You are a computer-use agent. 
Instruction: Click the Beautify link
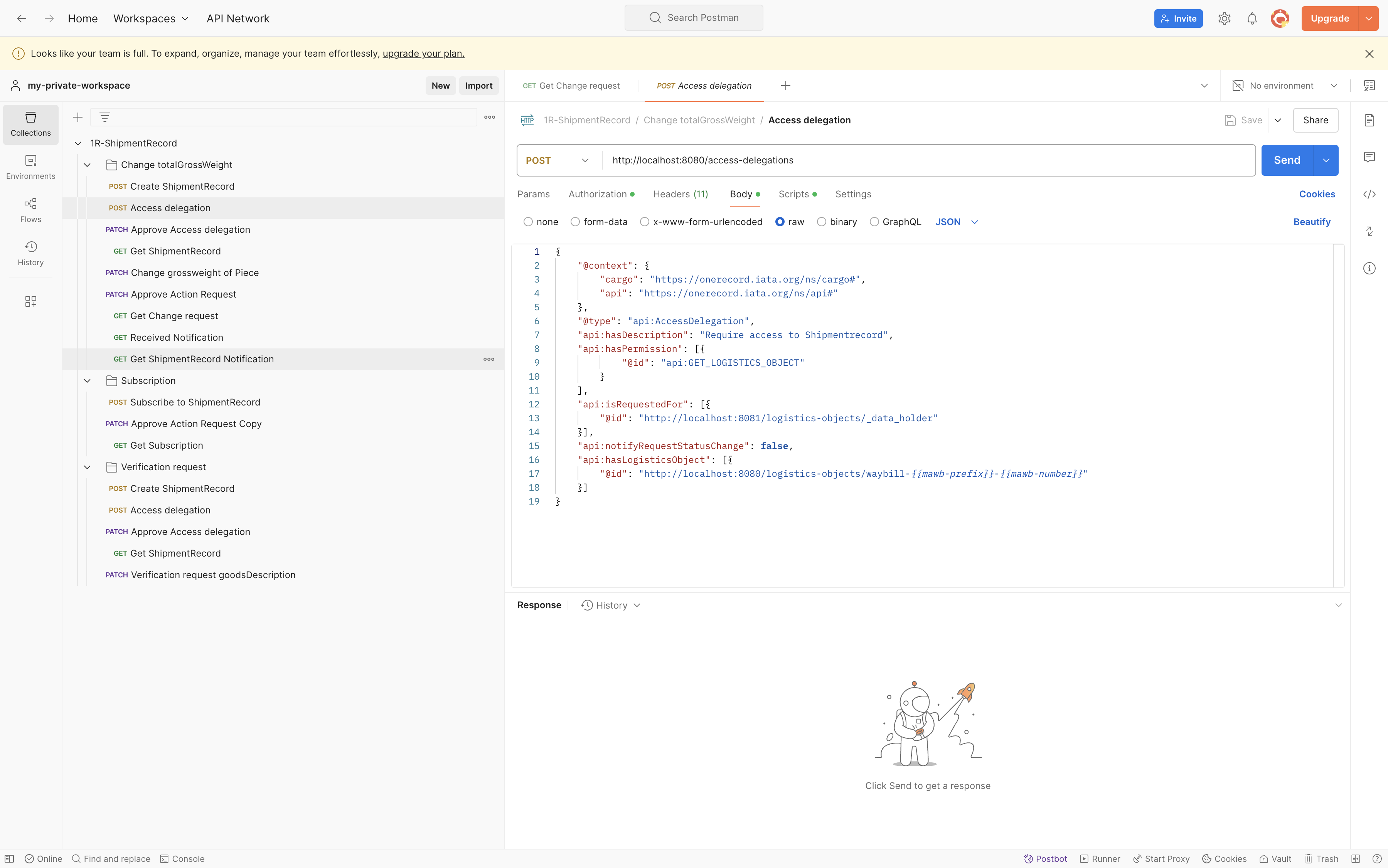click(1311, 222)
